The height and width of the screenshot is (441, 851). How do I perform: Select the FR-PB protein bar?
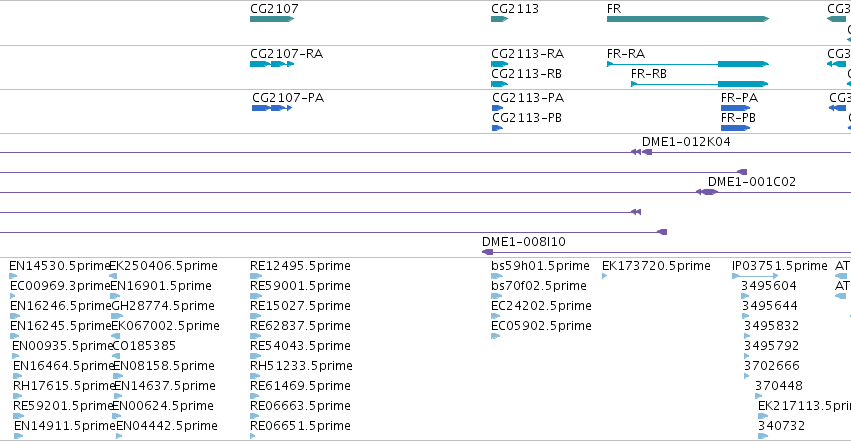pos(735,128)
